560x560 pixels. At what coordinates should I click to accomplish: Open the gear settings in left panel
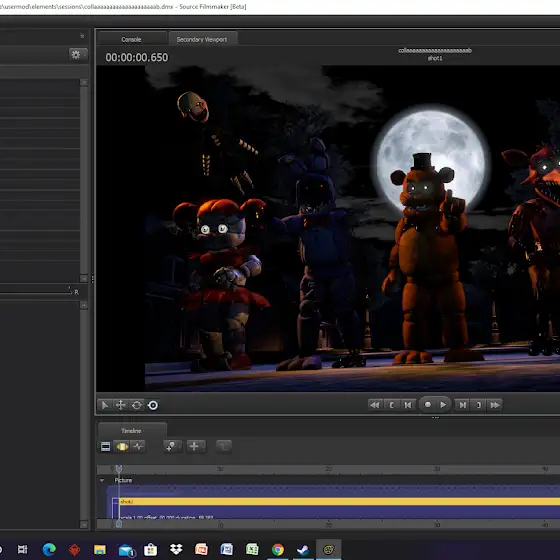[x=78, y=55]
